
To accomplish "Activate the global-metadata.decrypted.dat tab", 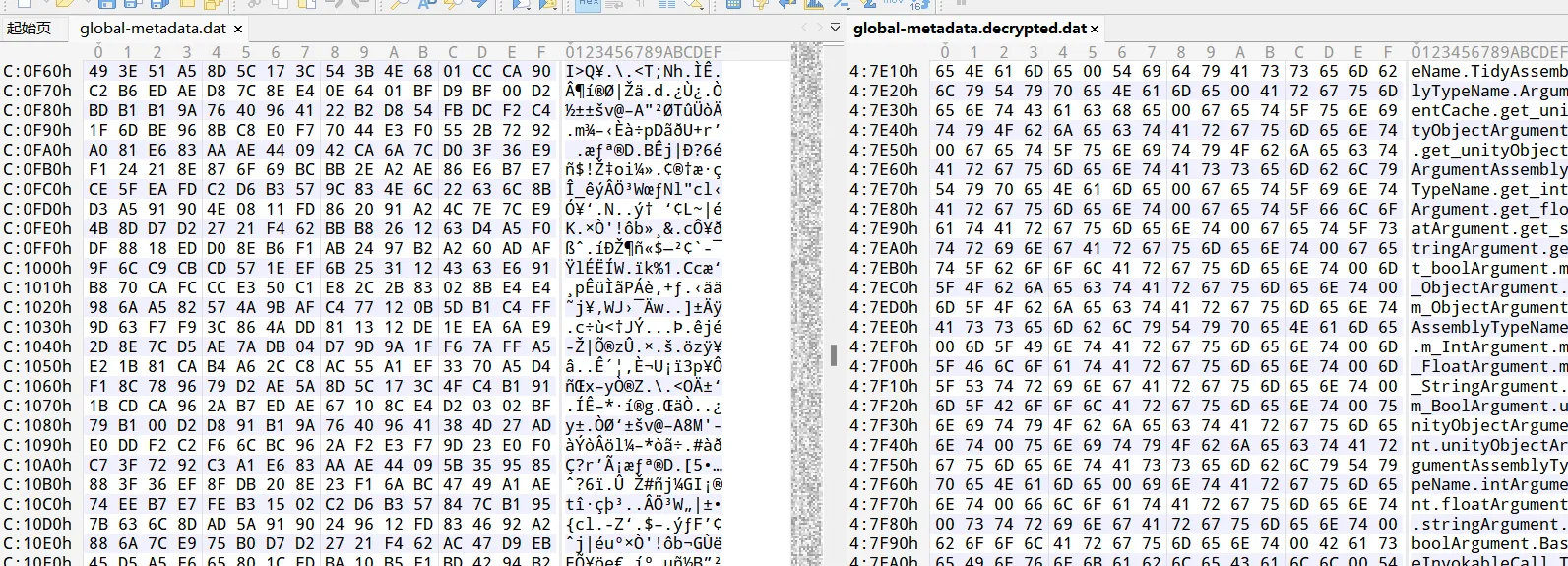I will tap(970, 29).
